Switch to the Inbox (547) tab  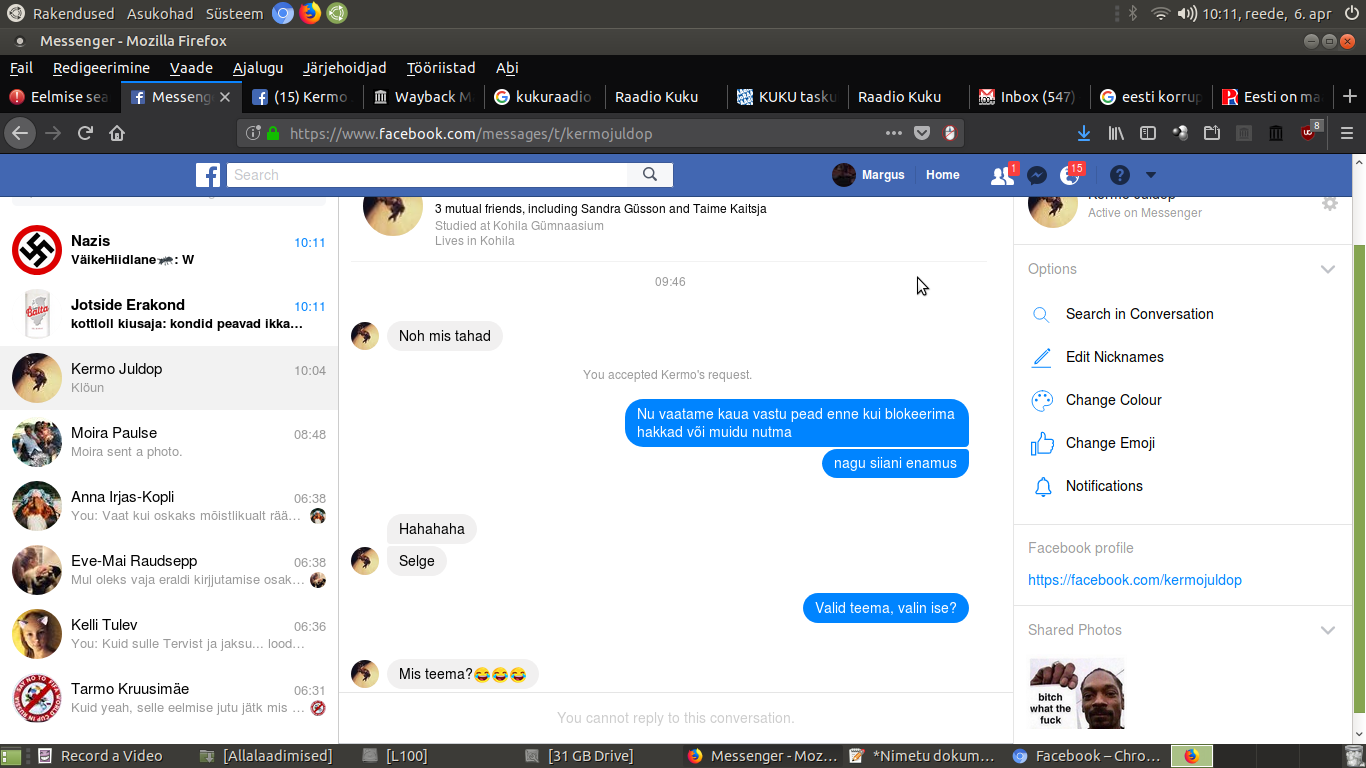(1027, 97)
